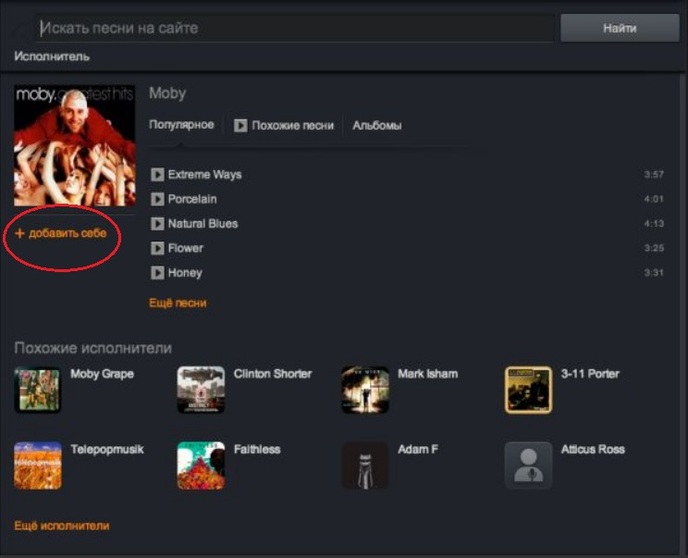
Task: Click the 4:01 duration of Porcelain
Action: 654,199
